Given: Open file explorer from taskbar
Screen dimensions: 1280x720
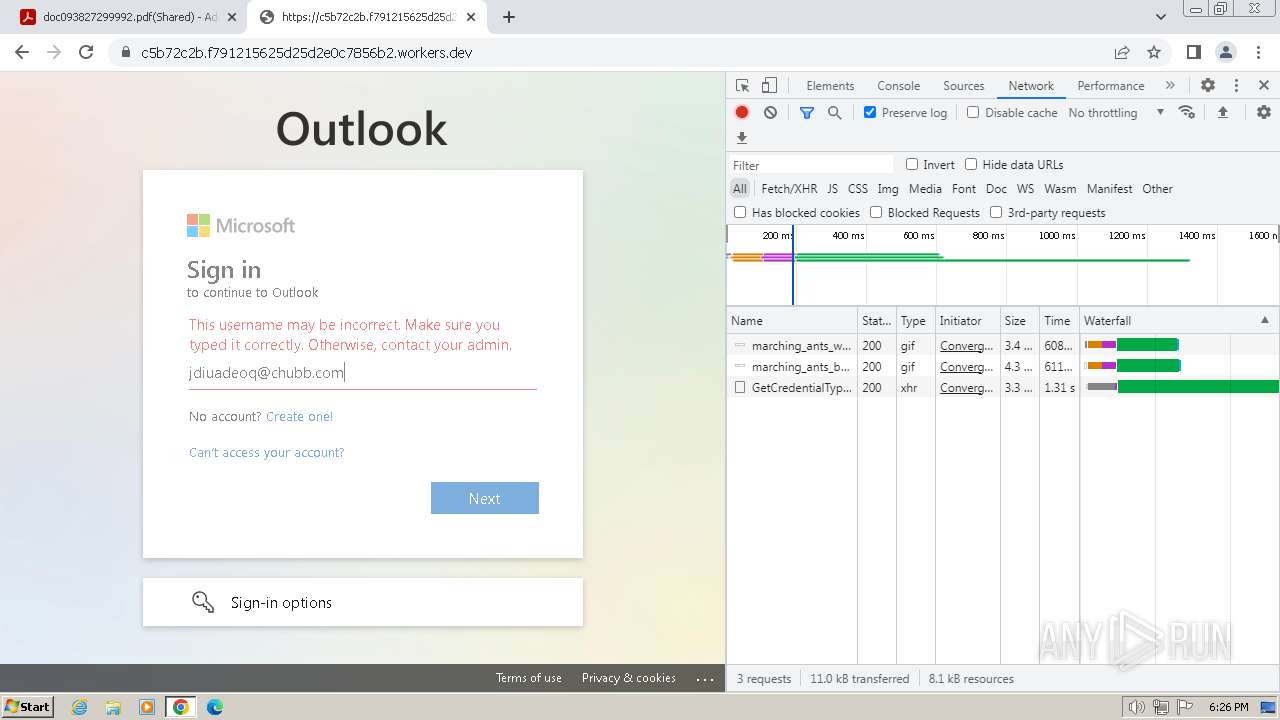Looking at the screenshot, I should click(x=113, y=707).
